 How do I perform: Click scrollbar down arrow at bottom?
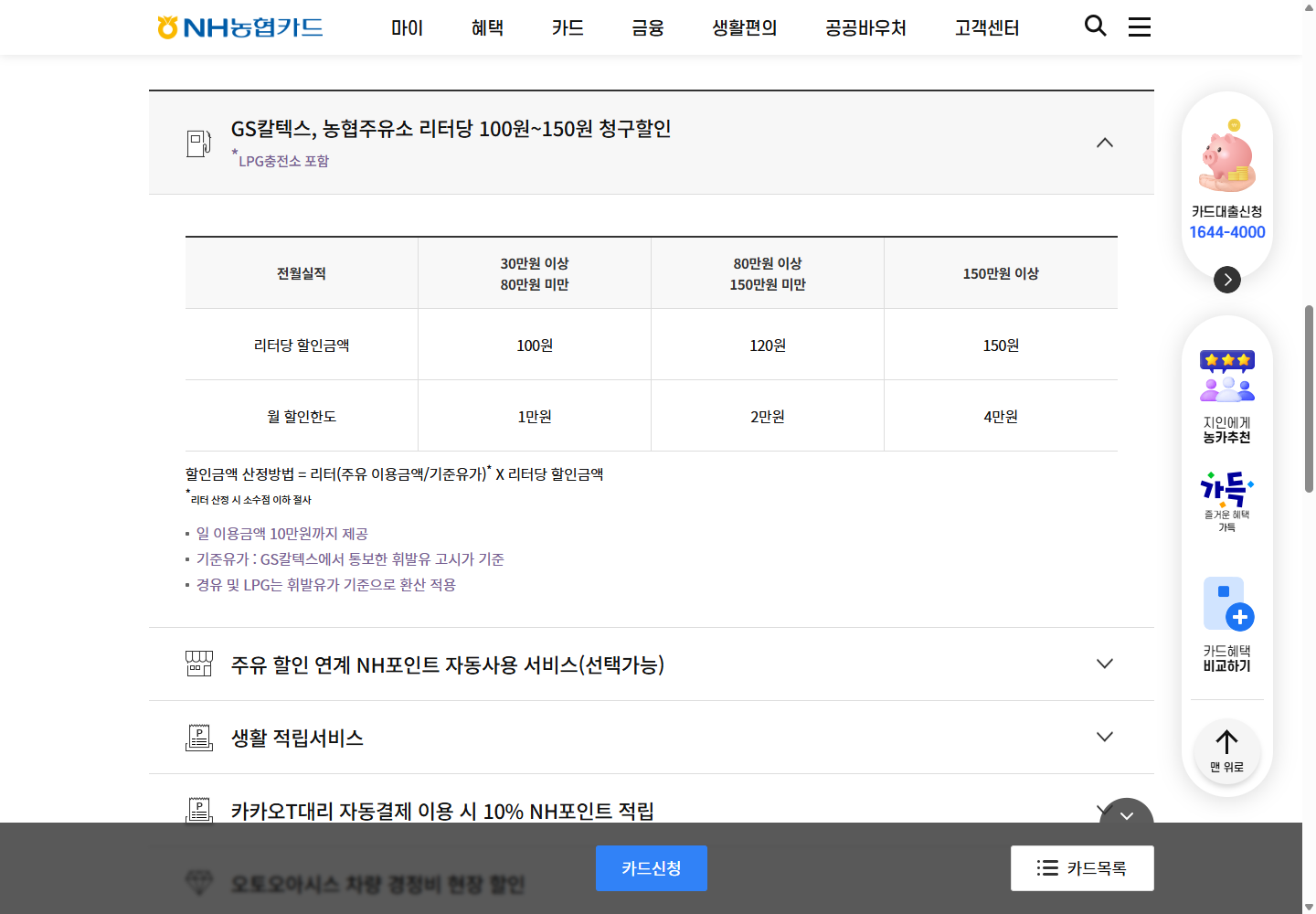(x=1309, y=907)
